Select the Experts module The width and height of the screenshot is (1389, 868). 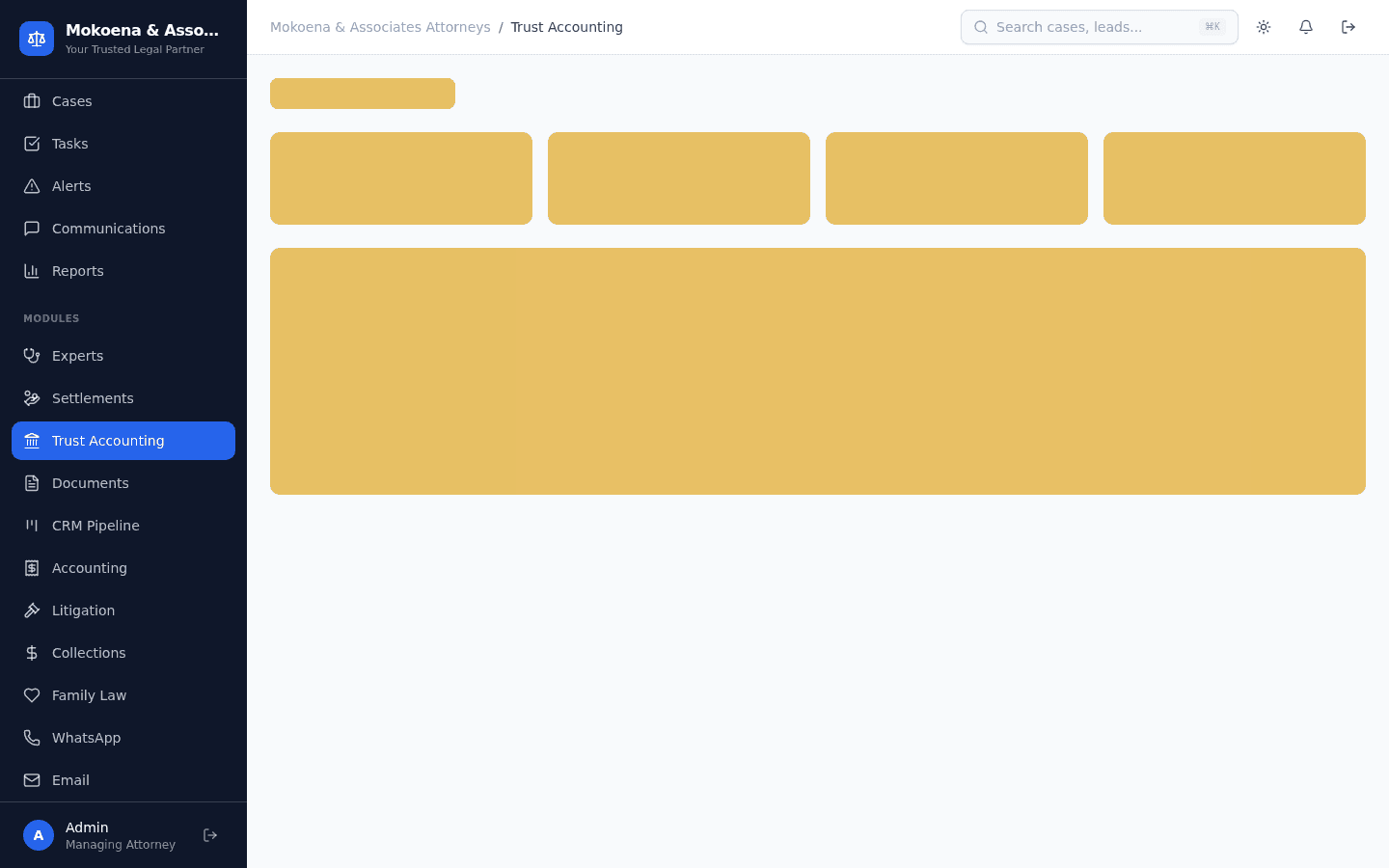tap(123, 356)
